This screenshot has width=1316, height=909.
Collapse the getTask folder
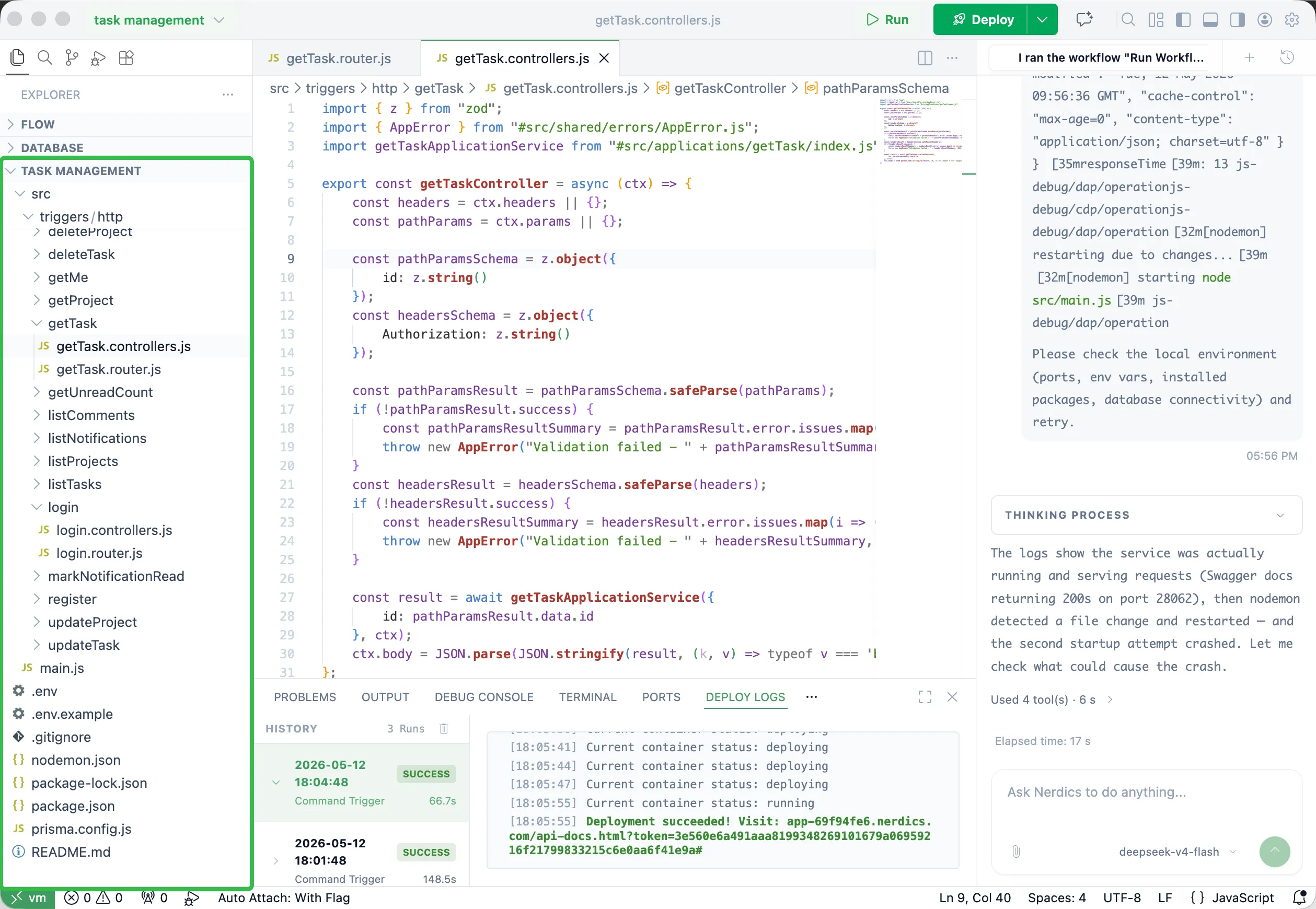point(126,323)
